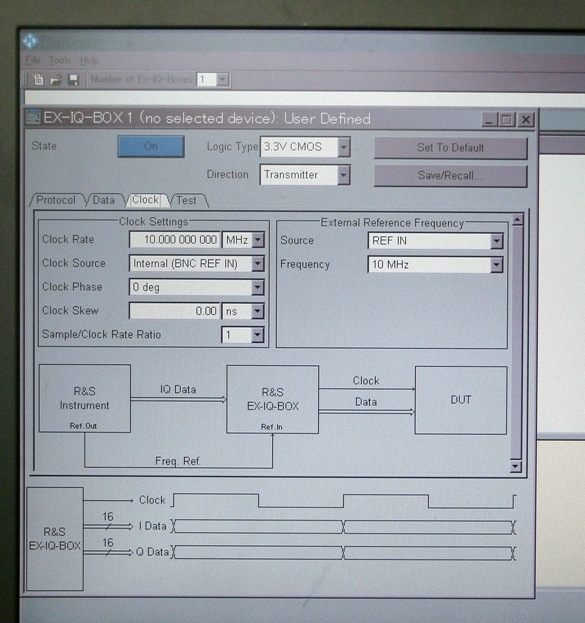The width and height of the screenshot is (585, 623).
Task: Click the New file toolbar icon
Action: coord(38,79)
